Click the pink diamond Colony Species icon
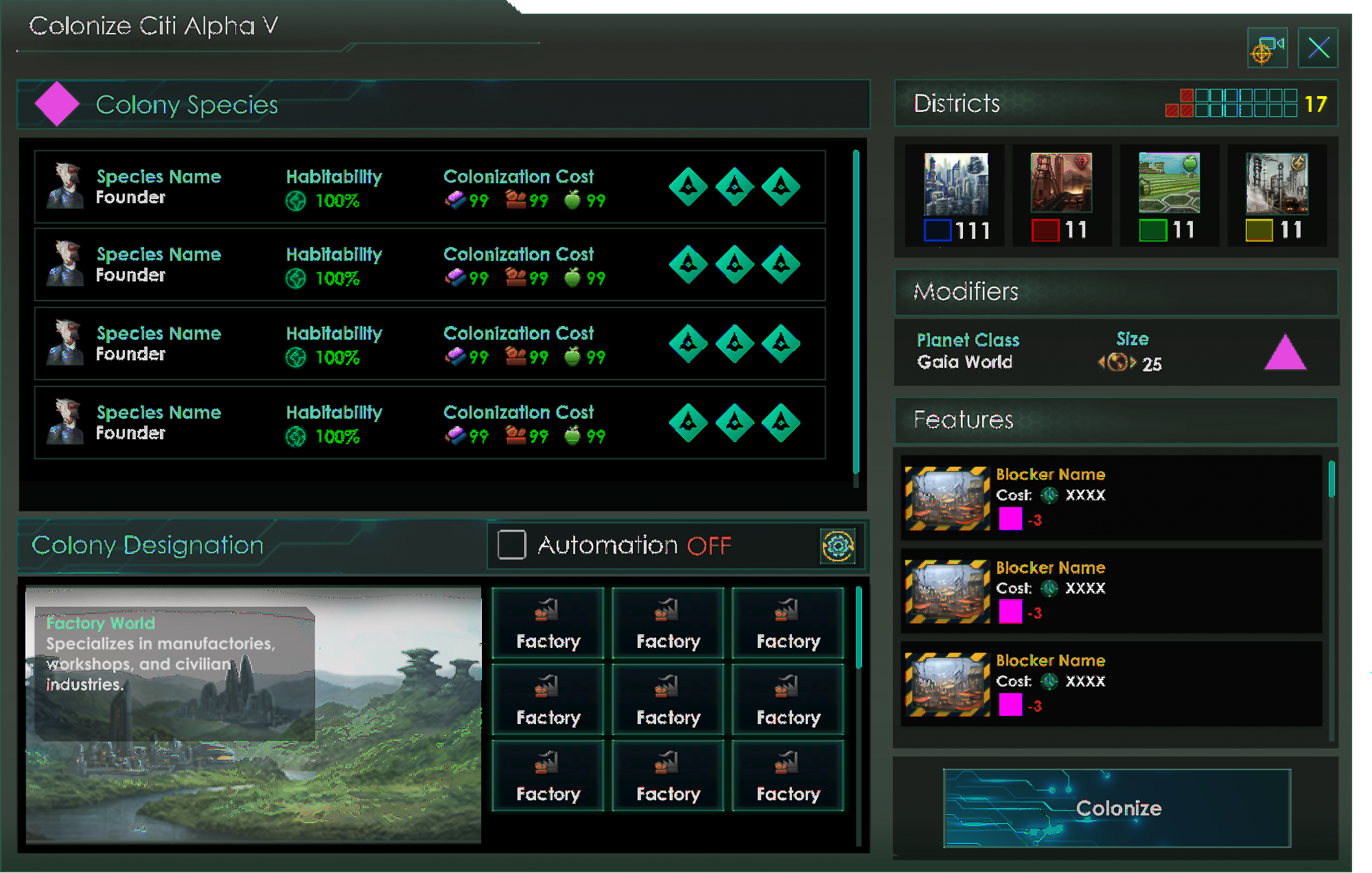1372x873 pixels. point(57,104)
